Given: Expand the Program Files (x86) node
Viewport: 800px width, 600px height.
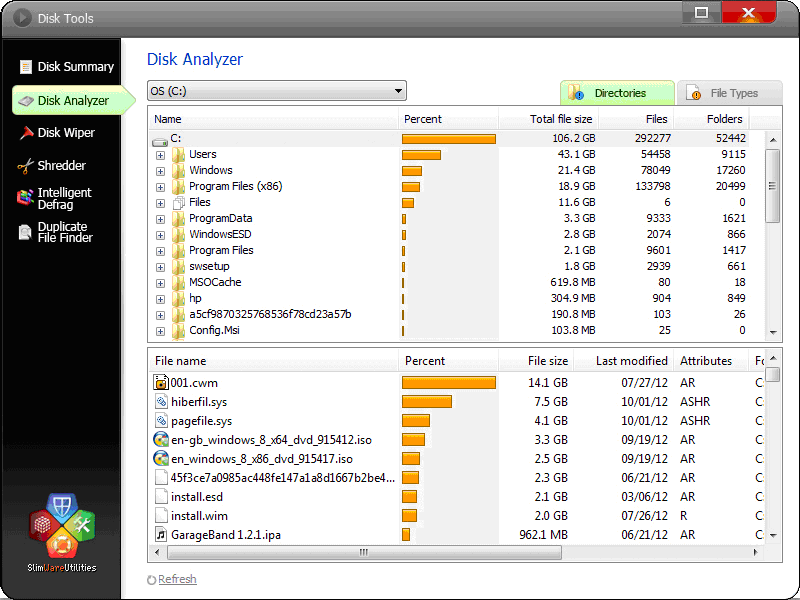Looking at the screenshot, I should 160,187.
